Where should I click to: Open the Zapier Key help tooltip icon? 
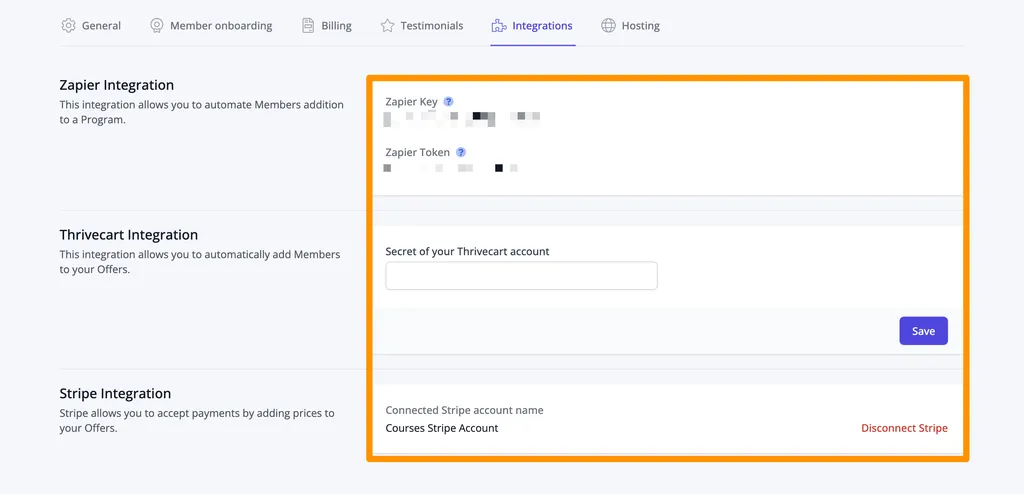coord(448,102)
